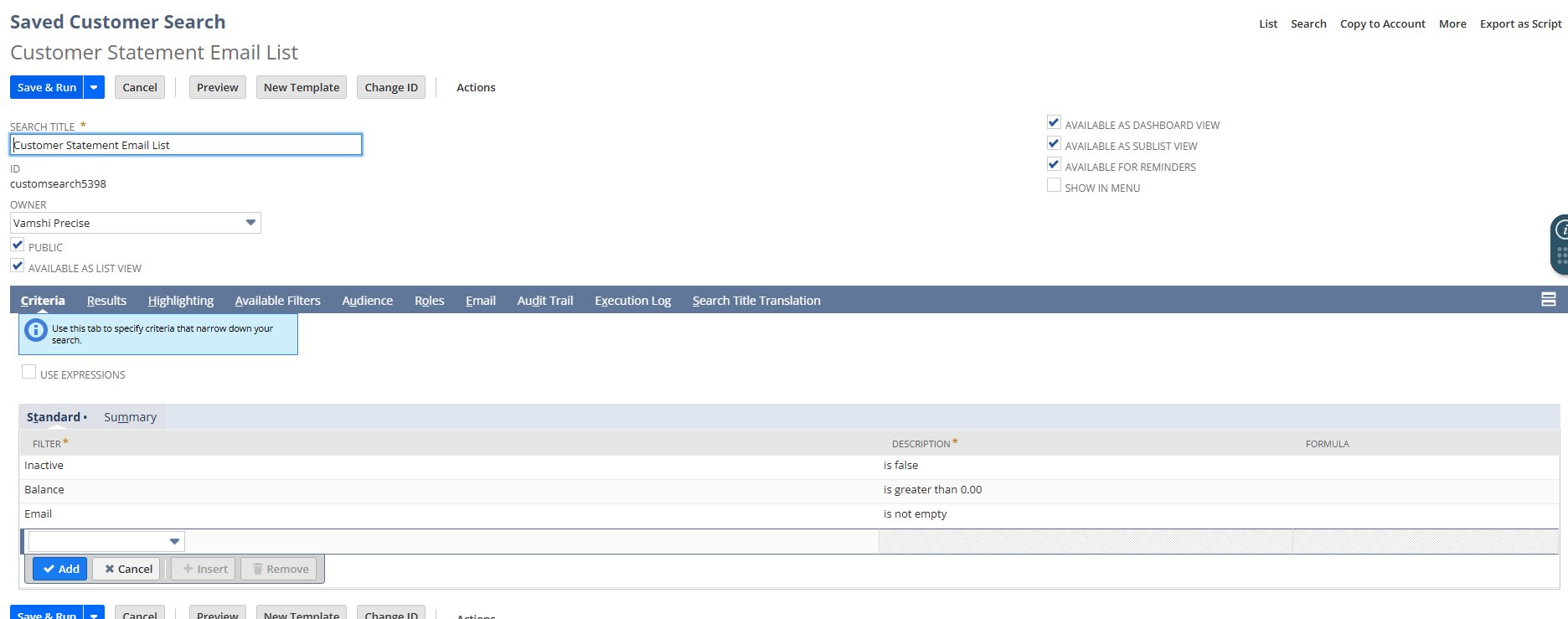Enable Show in Menu checkbox
Image resolution: width=1568 pixels, height=619 pixels.
pos(1054,186)
